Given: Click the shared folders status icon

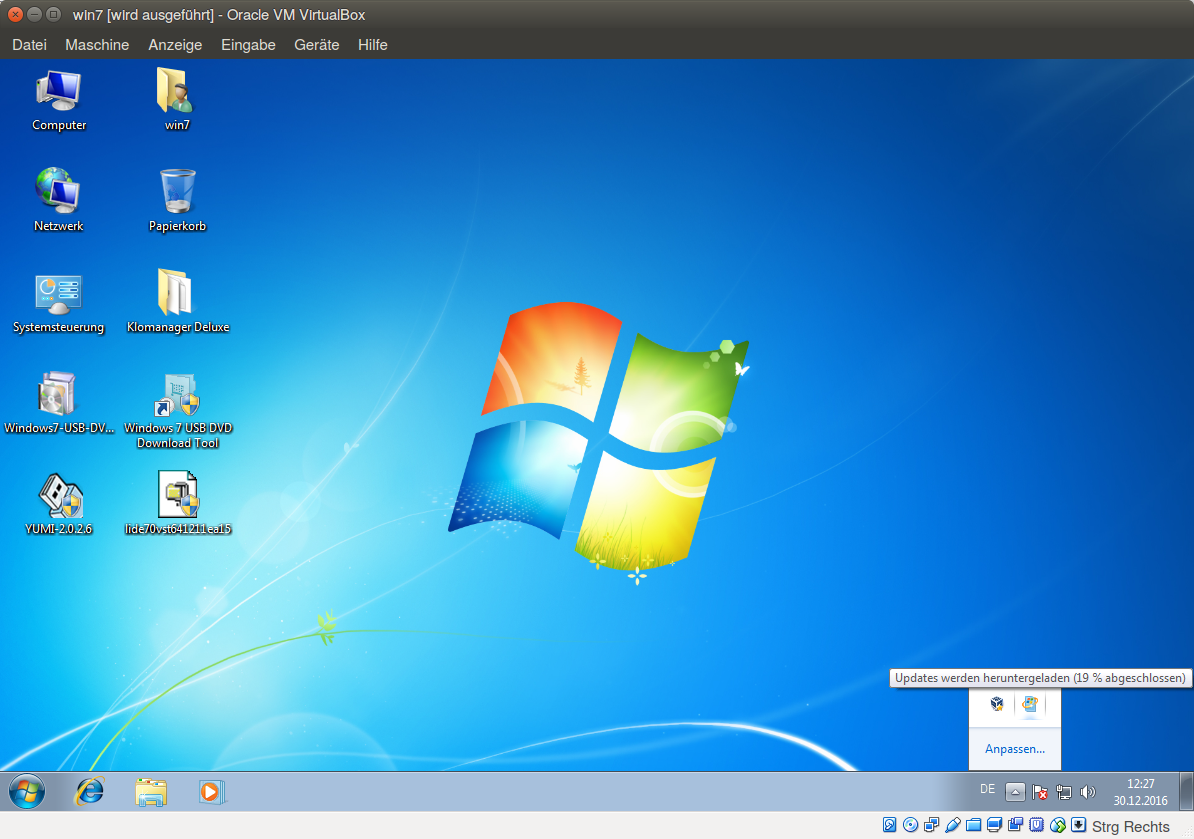Looking at the screenshot, I should point(974,825).
